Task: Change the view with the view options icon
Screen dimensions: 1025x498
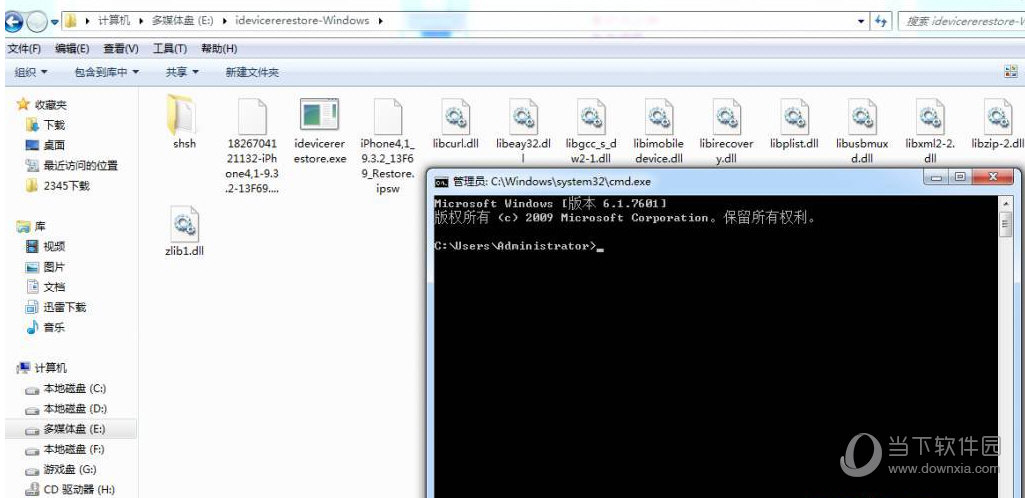Action: (1011, 72)
